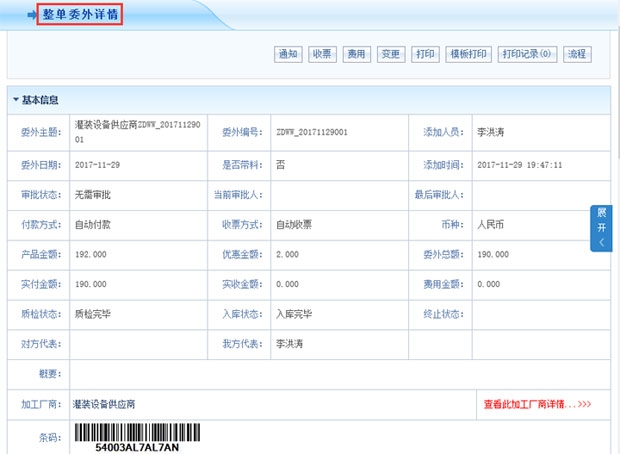This screenshot has height=454, width=620.
Task: Click the 我方代表 value 李洪涛
Action: pos(289,344)
